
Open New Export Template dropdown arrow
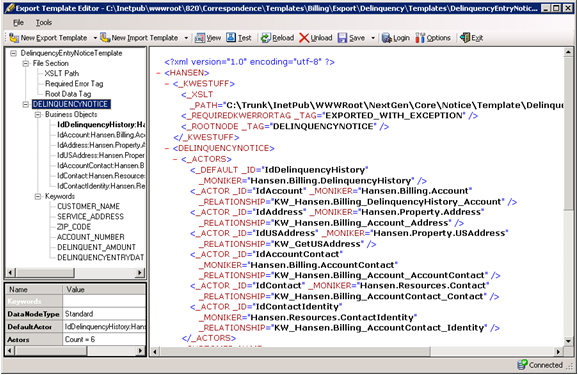[95, 38]
